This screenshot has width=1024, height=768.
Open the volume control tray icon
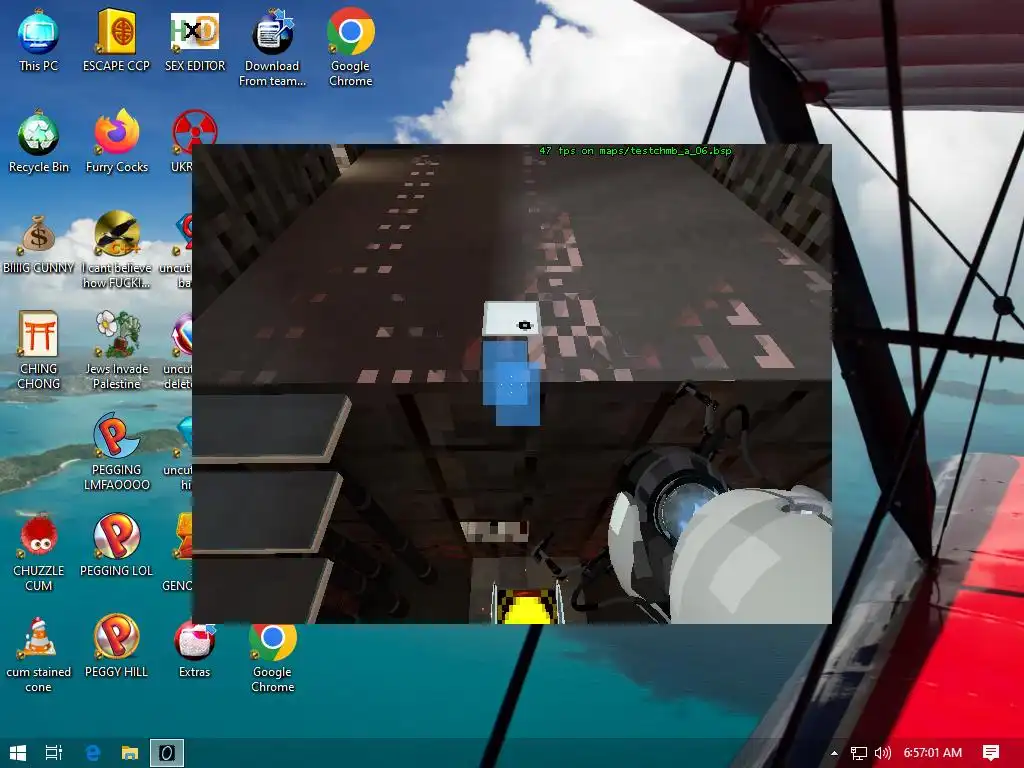(882, 753)
